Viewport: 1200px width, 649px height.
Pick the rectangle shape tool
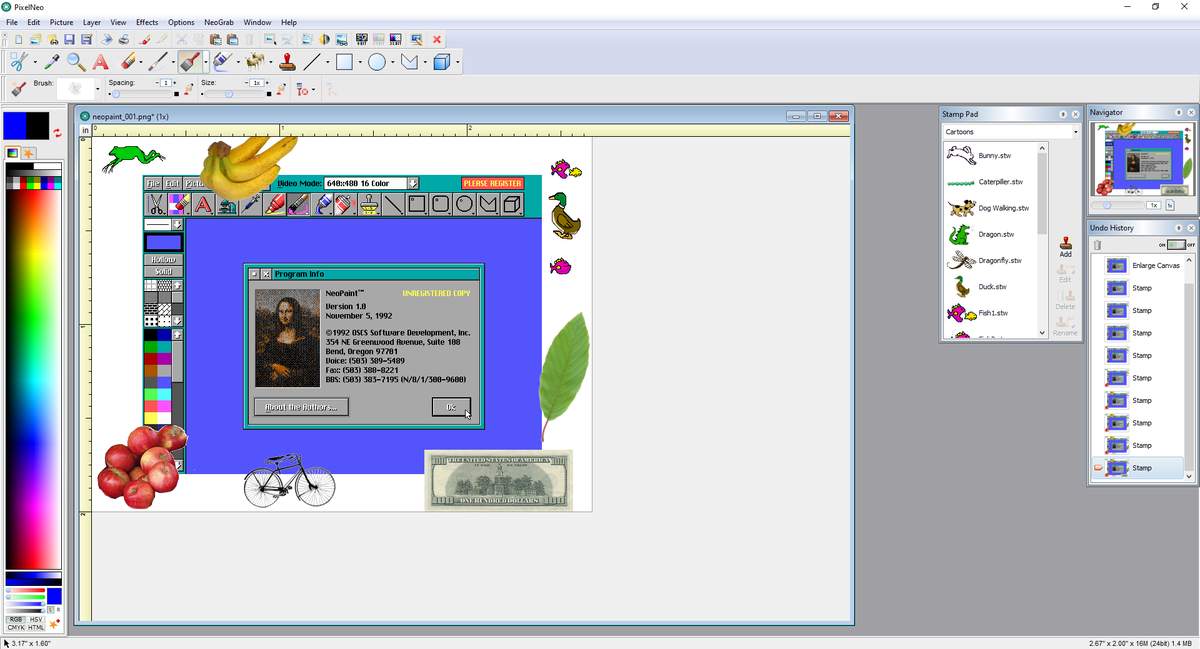pos(344,62)
